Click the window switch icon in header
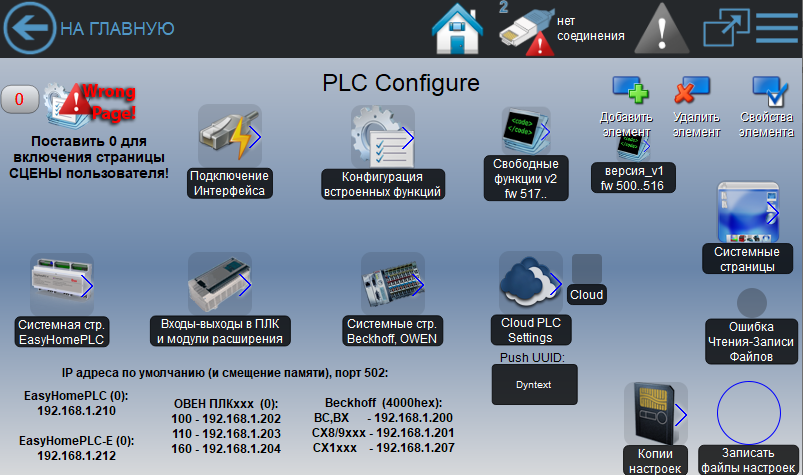Screen dimensions: 803x475 (x=726, y=28)
